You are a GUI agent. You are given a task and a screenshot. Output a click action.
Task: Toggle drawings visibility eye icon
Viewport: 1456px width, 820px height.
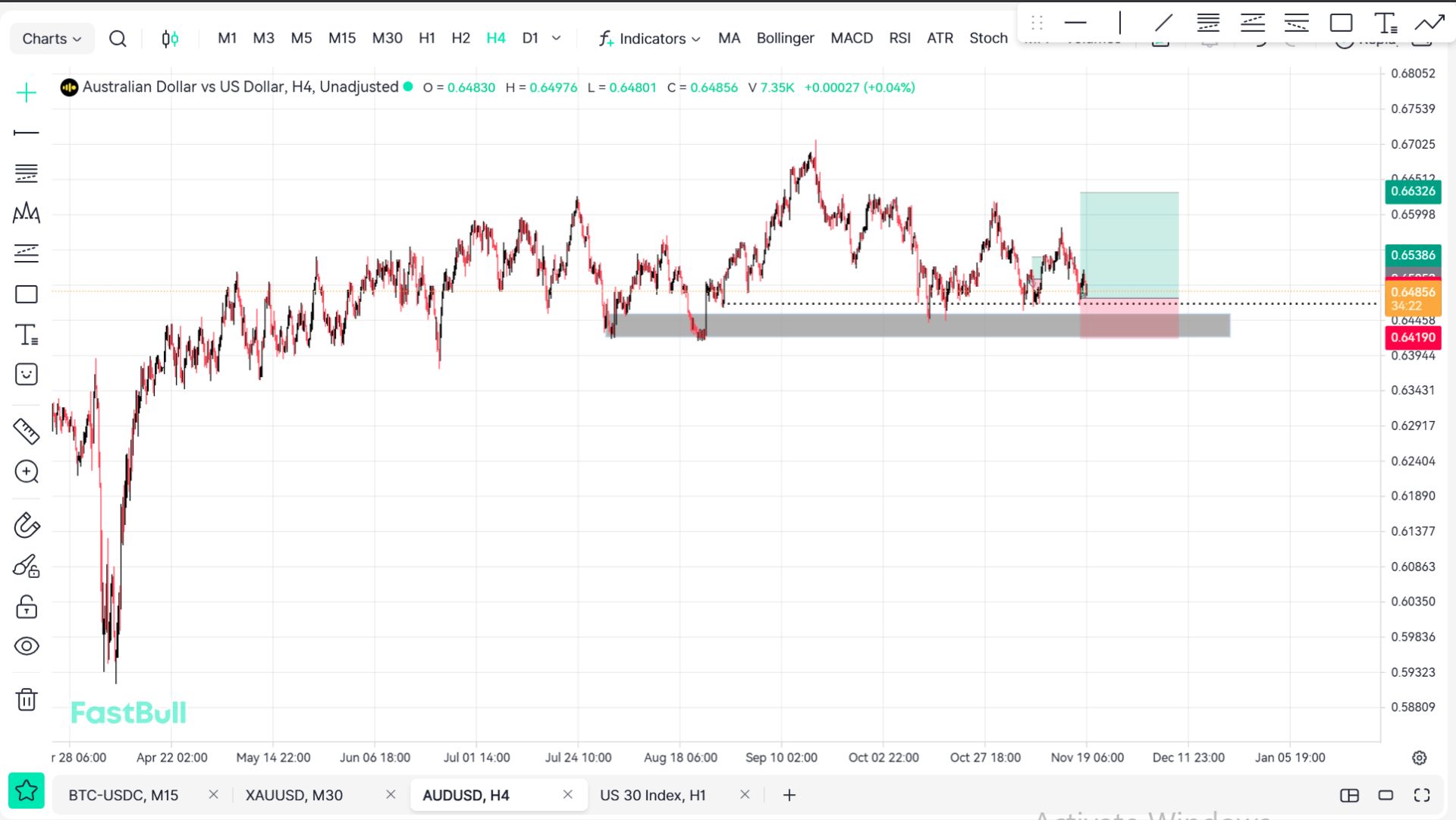click(x=27, y=646)
